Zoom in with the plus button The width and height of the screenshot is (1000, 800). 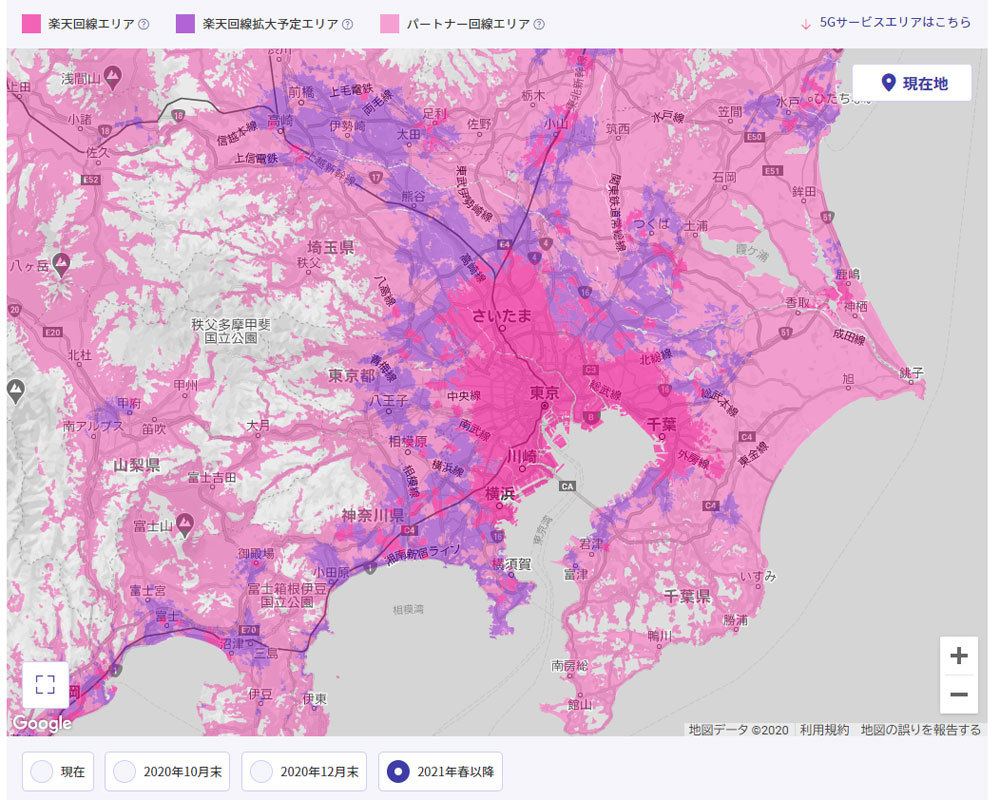coord(958,656)
